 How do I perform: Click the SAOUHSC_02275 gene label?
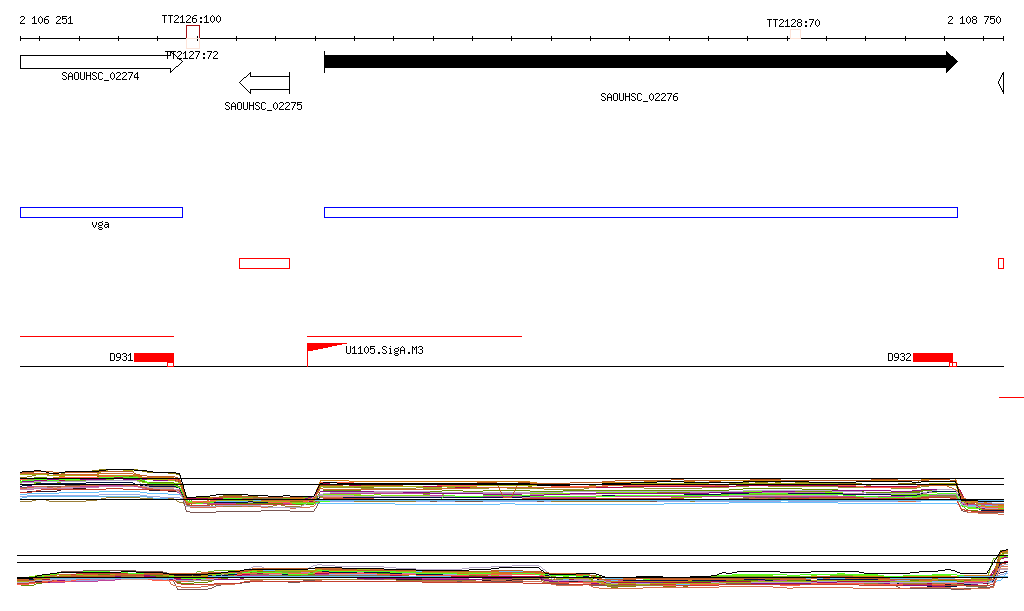point(263,106)
